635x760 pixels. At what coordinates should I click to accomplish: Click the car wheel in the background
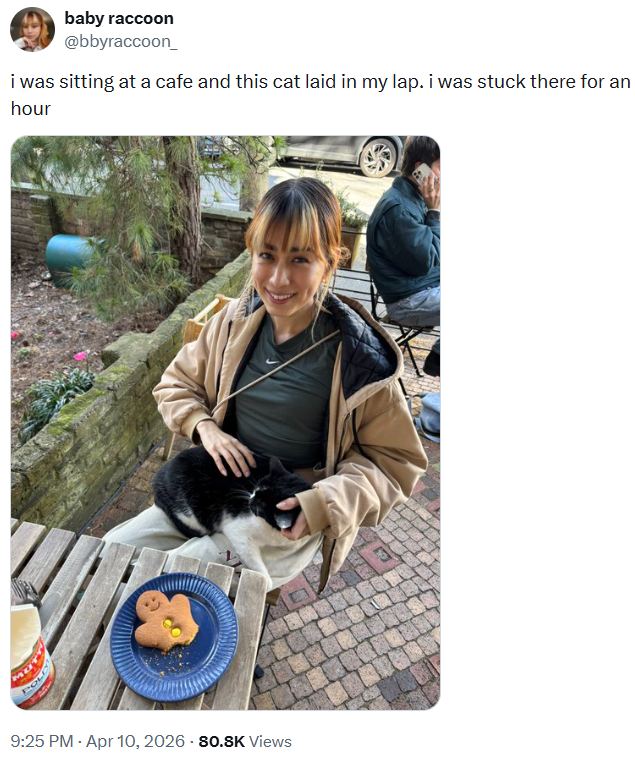378,156
